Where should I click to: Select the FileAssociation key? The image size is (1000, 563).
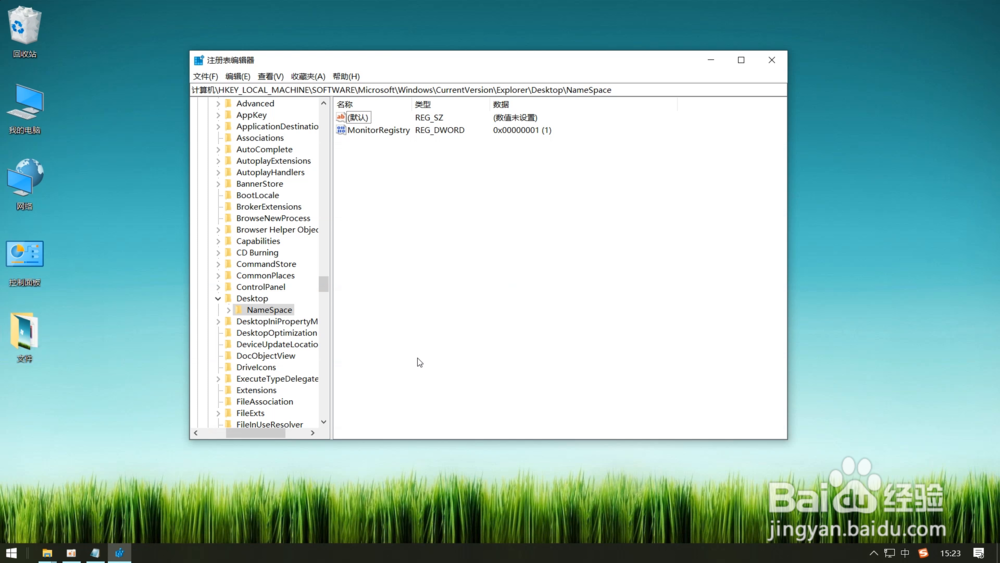coord(265,402)
